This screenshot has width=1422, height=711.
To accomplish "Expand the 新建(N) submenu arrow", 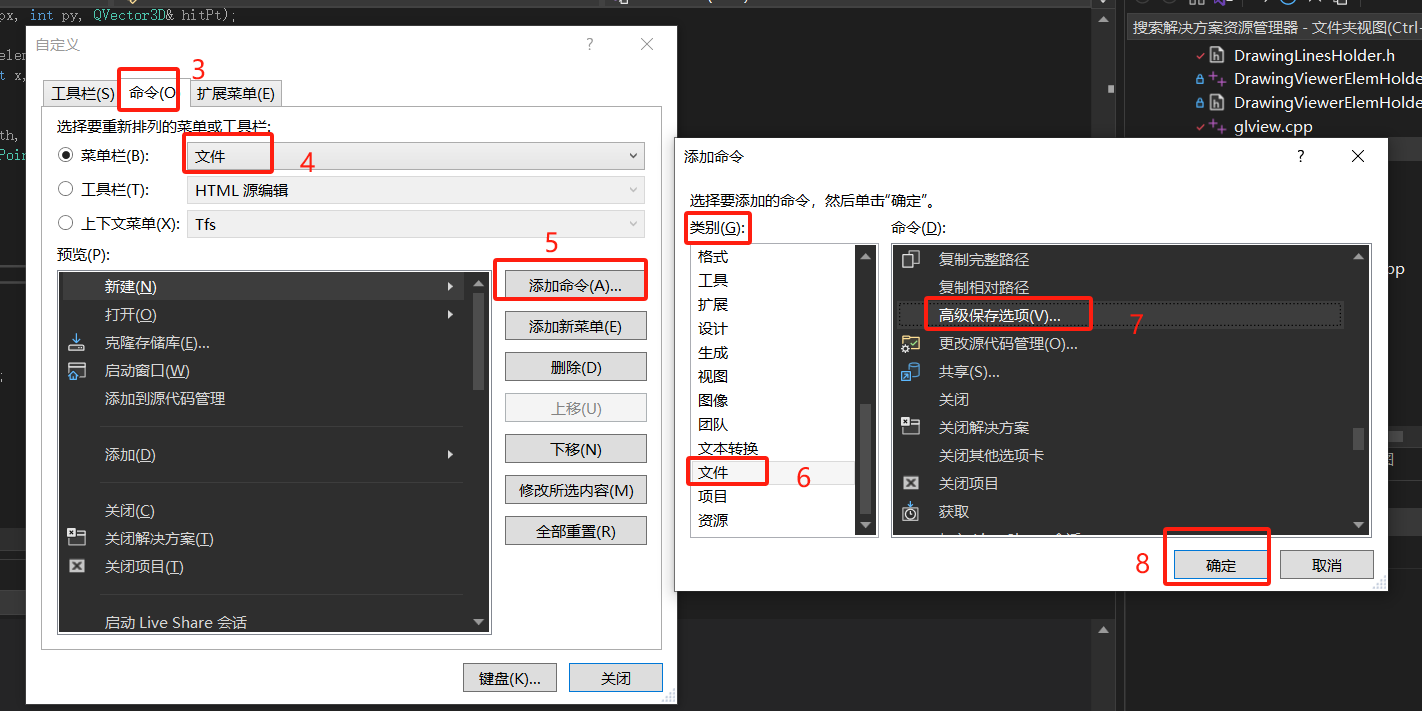I will pos(451,287).
